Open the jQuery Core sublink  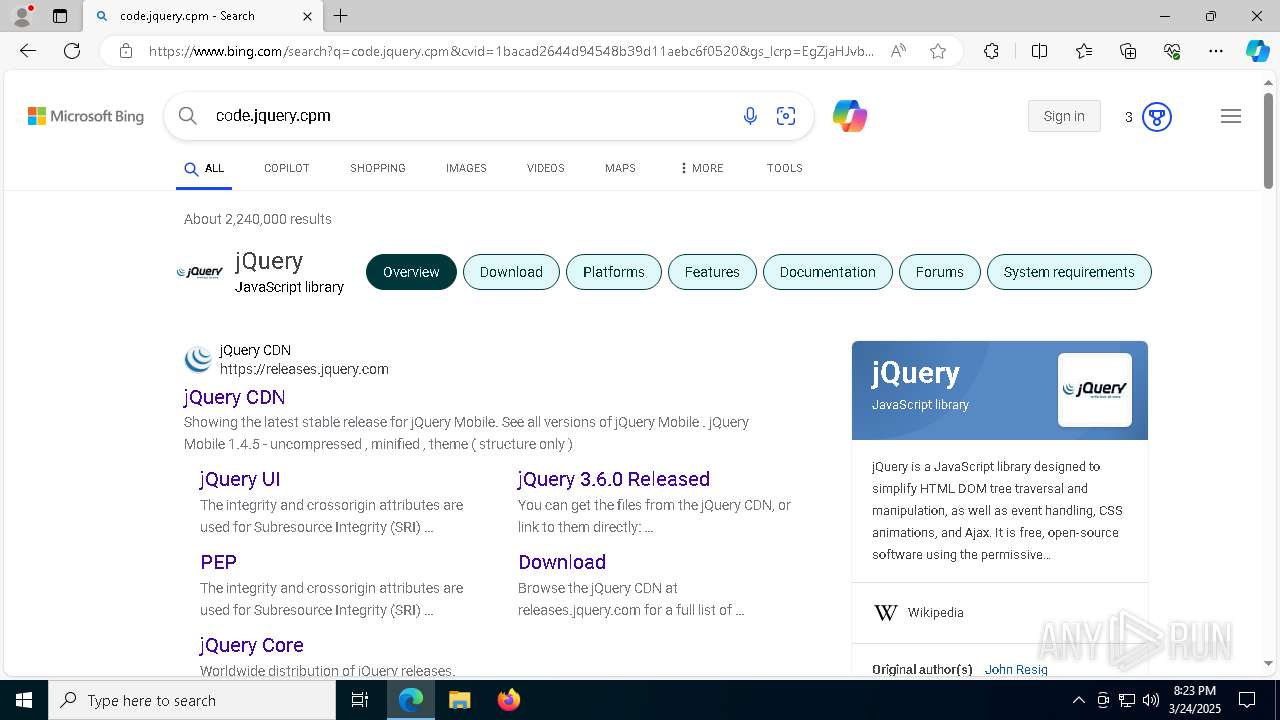252,645
